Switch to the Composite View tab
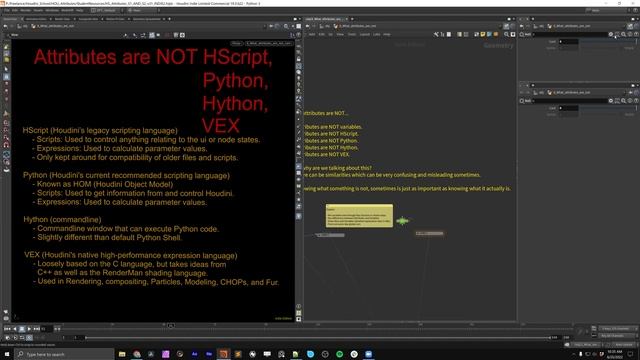This screenshot has height=360, width=640. pos(88,19)
